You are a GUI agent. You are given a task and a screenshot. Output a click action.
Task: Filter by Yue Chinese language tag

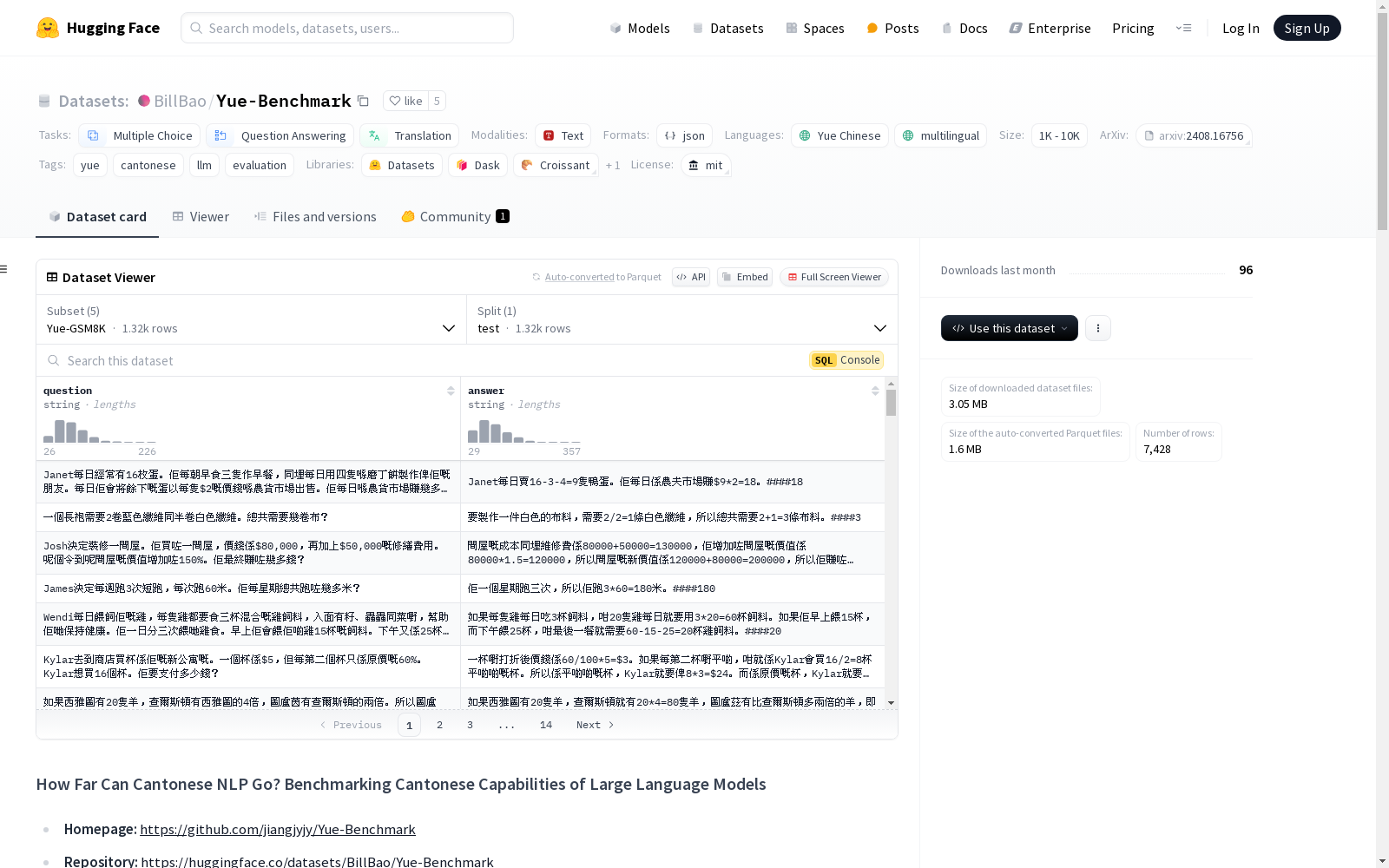click(839, 135)
